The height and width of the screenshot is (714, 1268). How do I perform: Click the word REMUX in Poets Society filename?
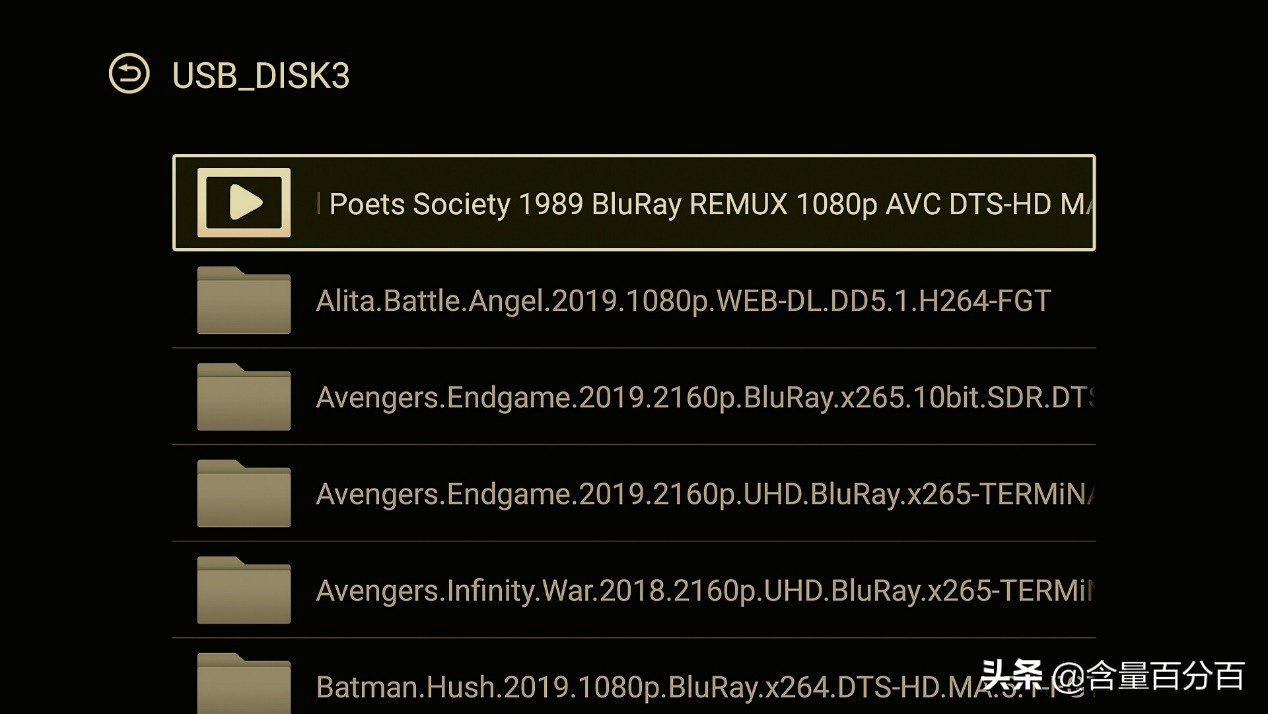[x=738, y=204]
